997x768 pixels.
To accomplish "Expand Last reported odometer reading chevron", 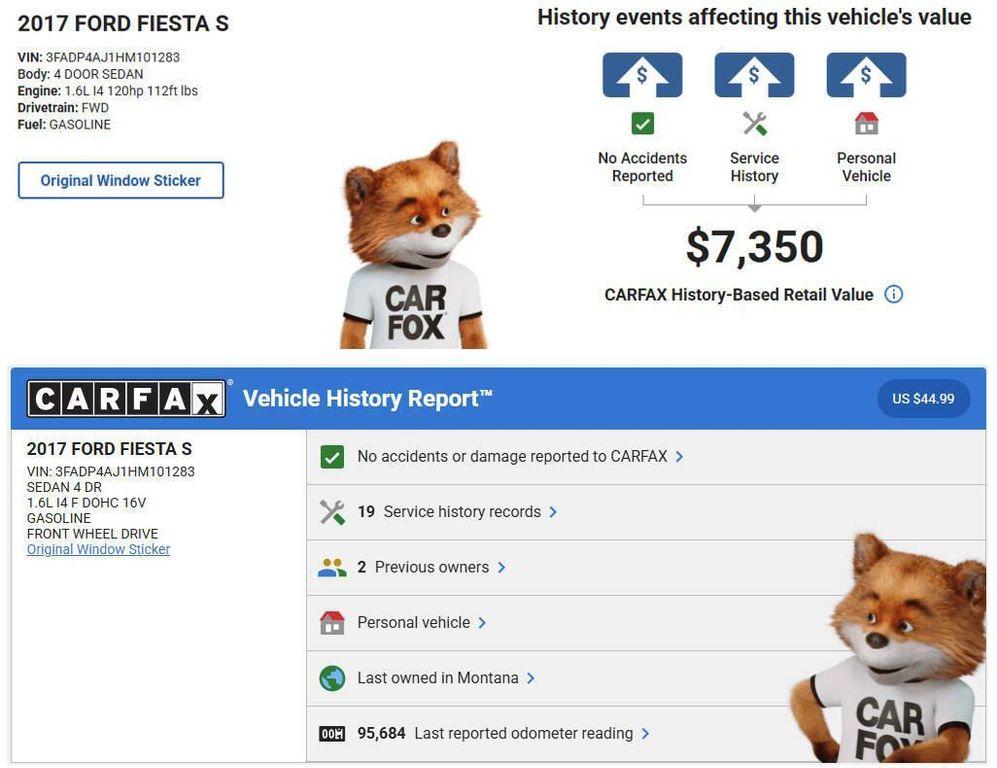I will pos(646,734).
